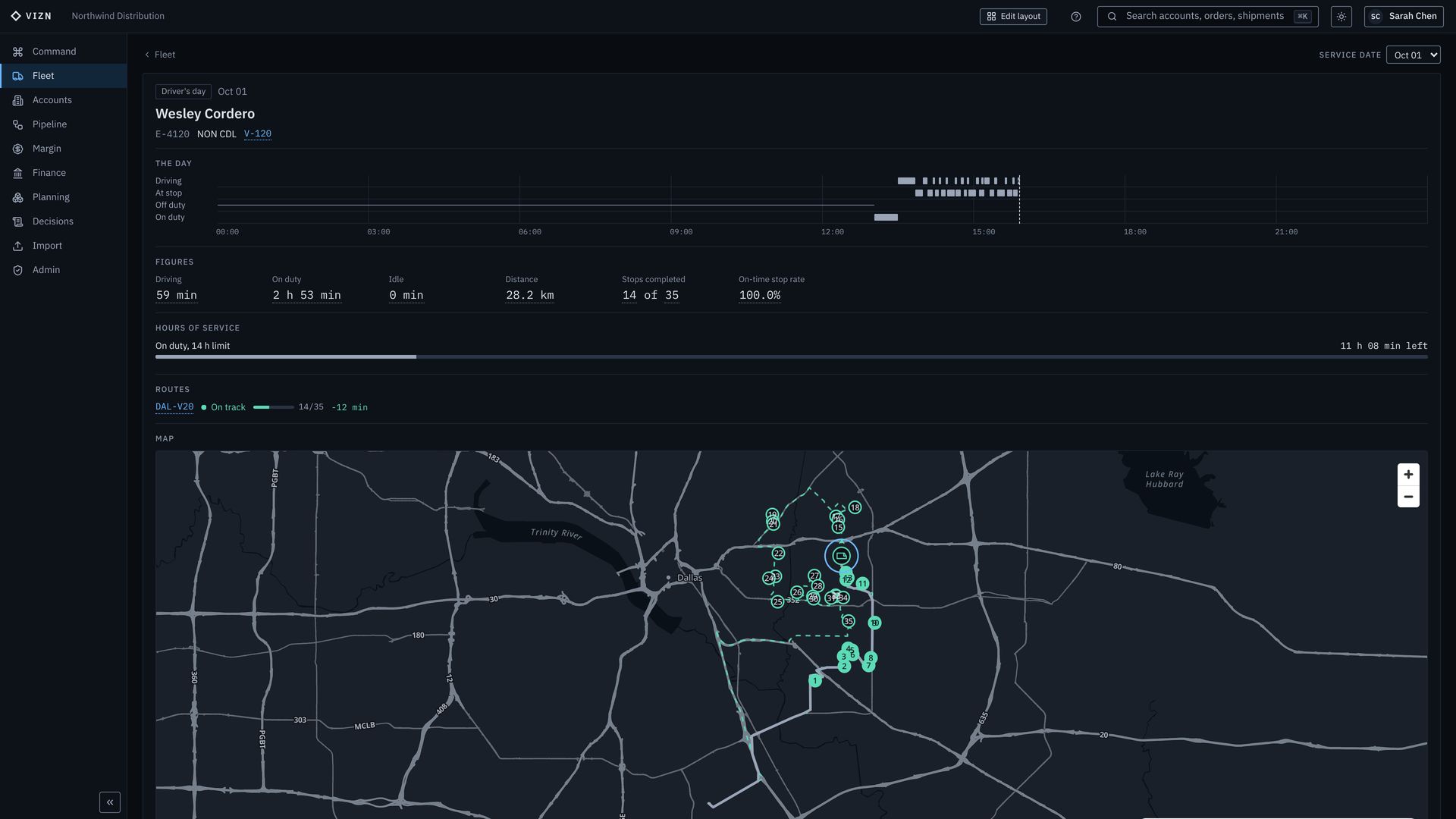Click the Admin shield icon
Viewport: 1456px width, 819px height.
17,270
